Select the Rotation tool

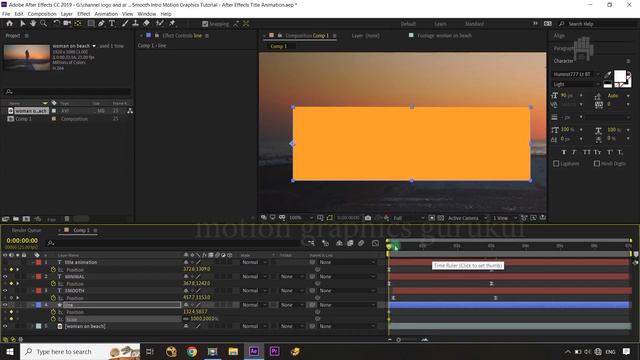56,24
